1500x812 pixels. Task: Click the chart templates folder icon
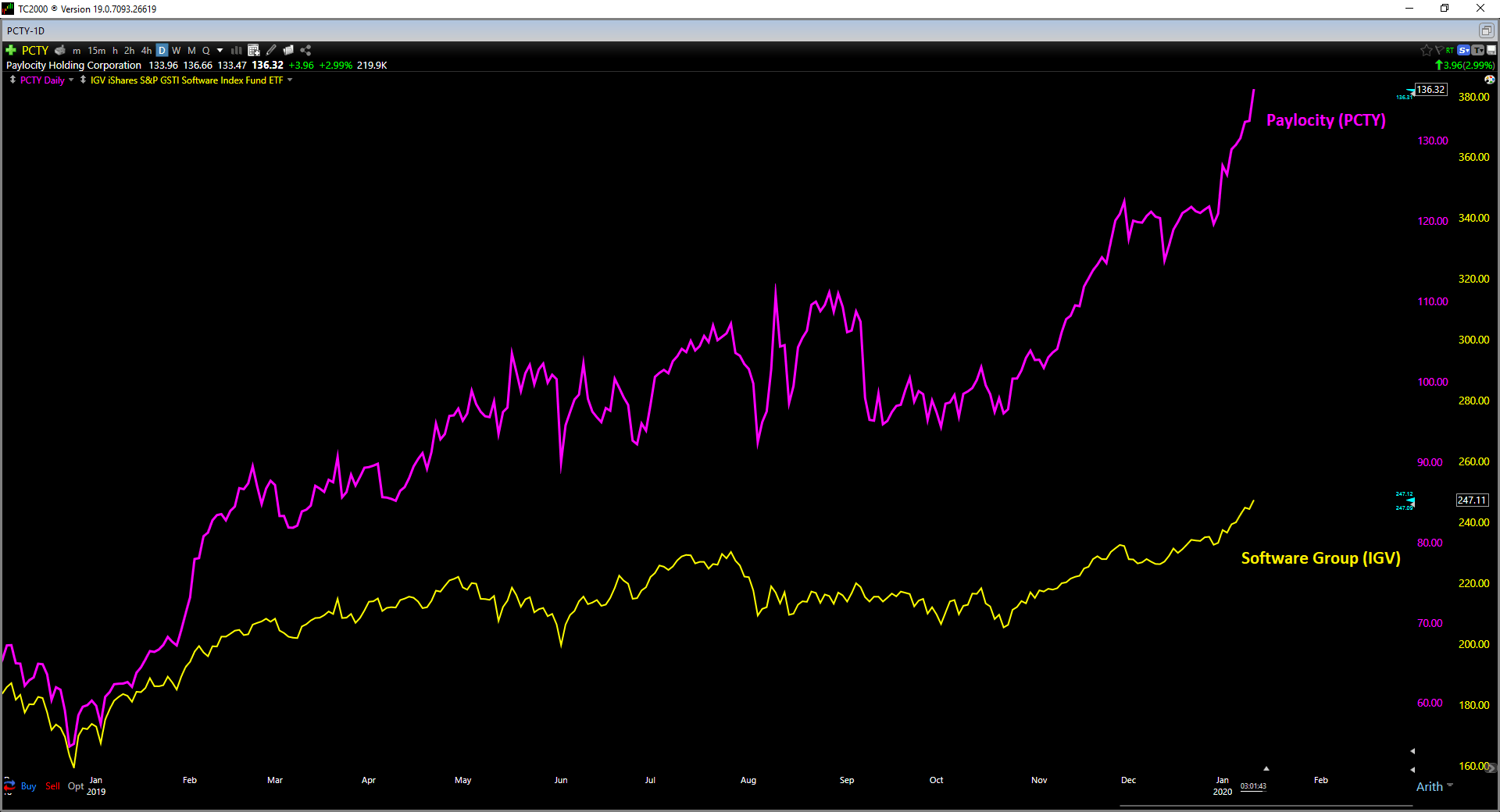point(288,50)
